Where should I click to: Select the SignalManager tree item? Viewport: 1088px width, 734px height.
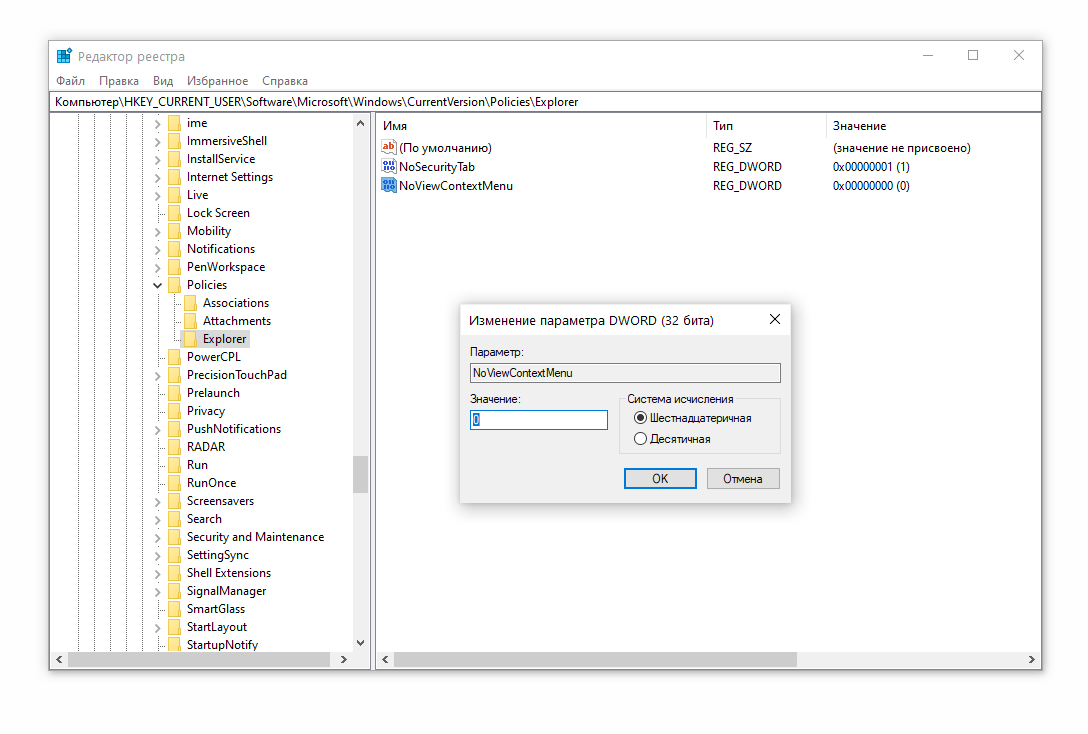click(226, 591)
